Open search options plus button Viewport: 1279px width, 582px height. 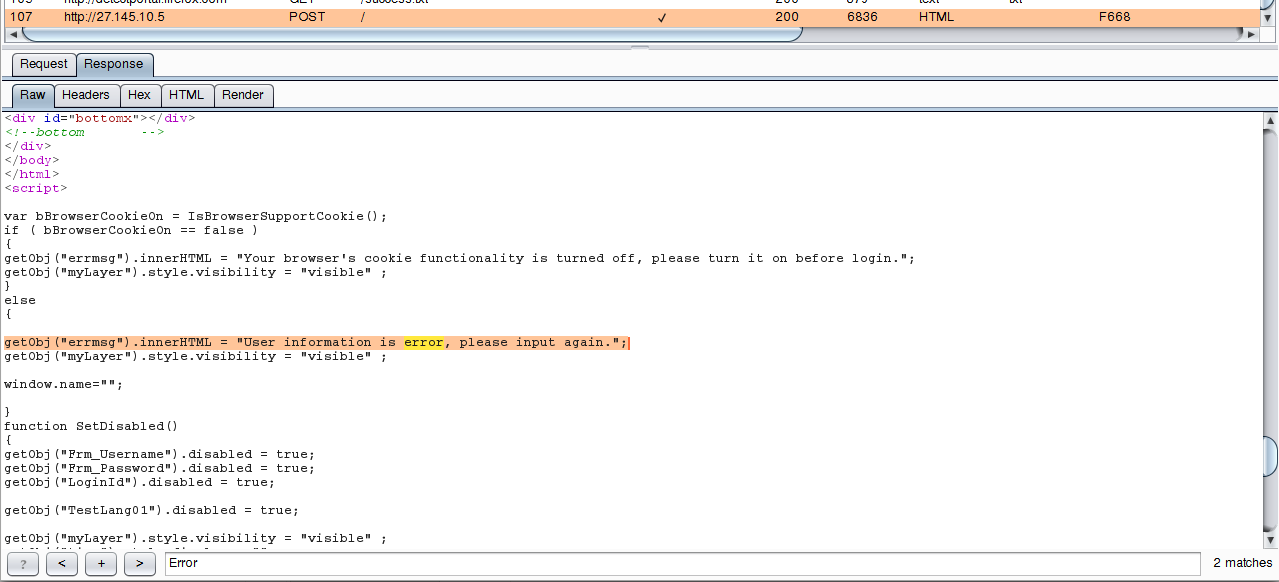tap(100, 564)
